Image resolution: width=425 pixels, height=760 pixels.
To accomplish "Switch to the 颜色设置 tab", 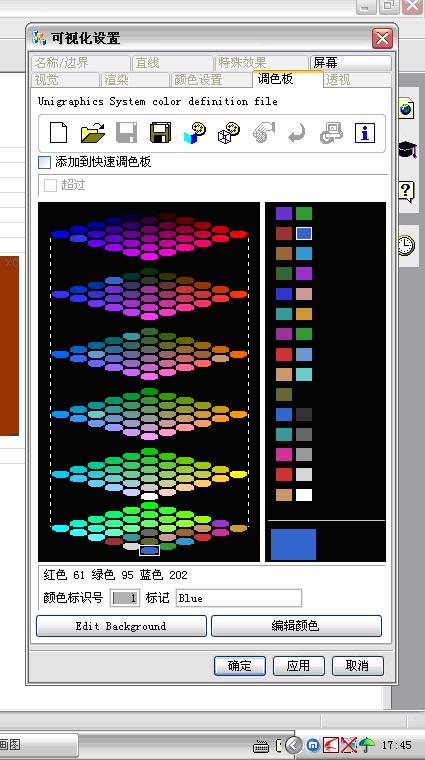I will [x=211, y=80].
